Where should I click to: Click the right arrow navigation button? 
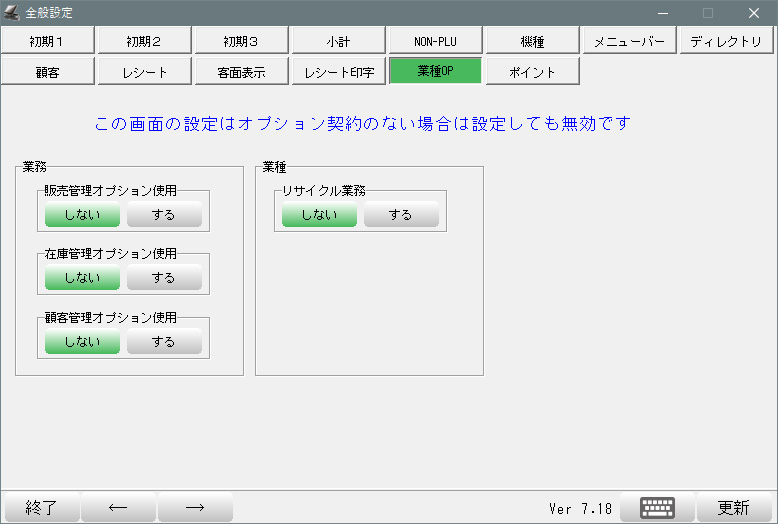195,507
